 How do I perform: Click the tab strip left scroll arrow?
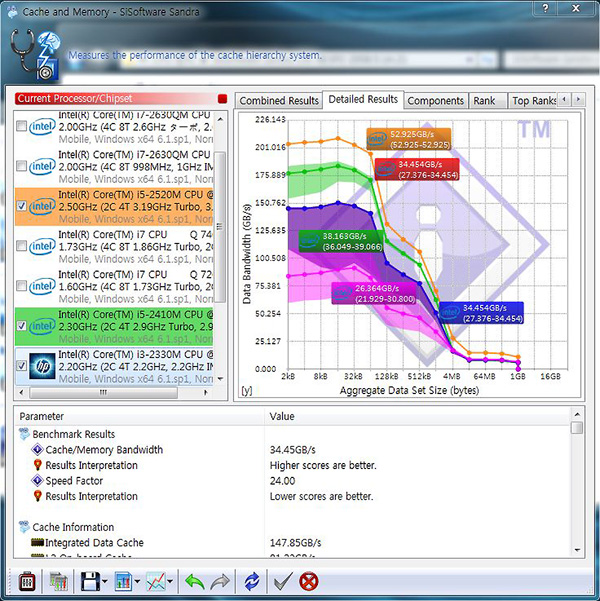click(x=564, y=100)
